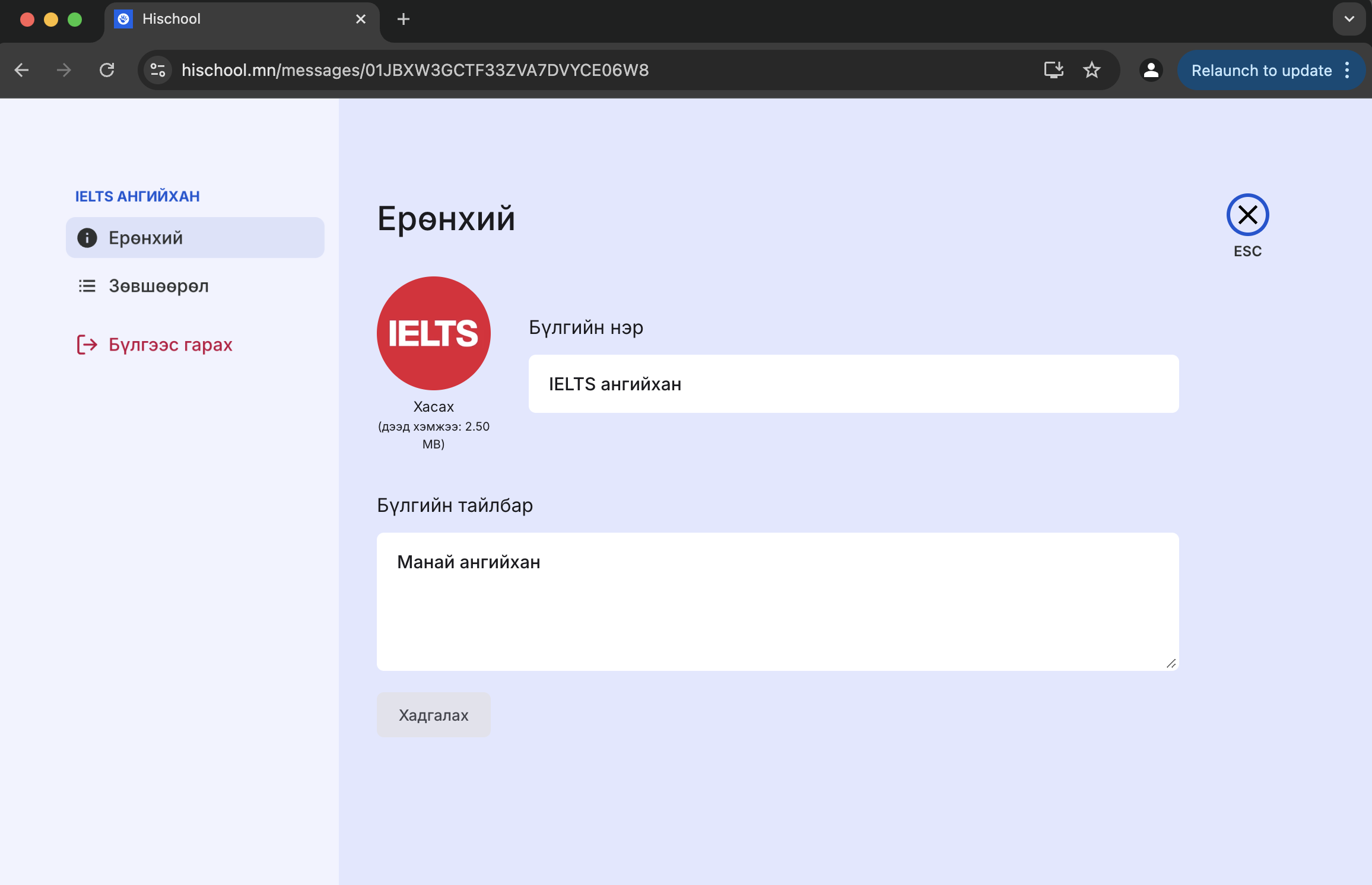The height and width of the screenshot is (885, 1372).
Task: Click into the Бүлгийн тайлбар textarea
Action: [777, 601]
